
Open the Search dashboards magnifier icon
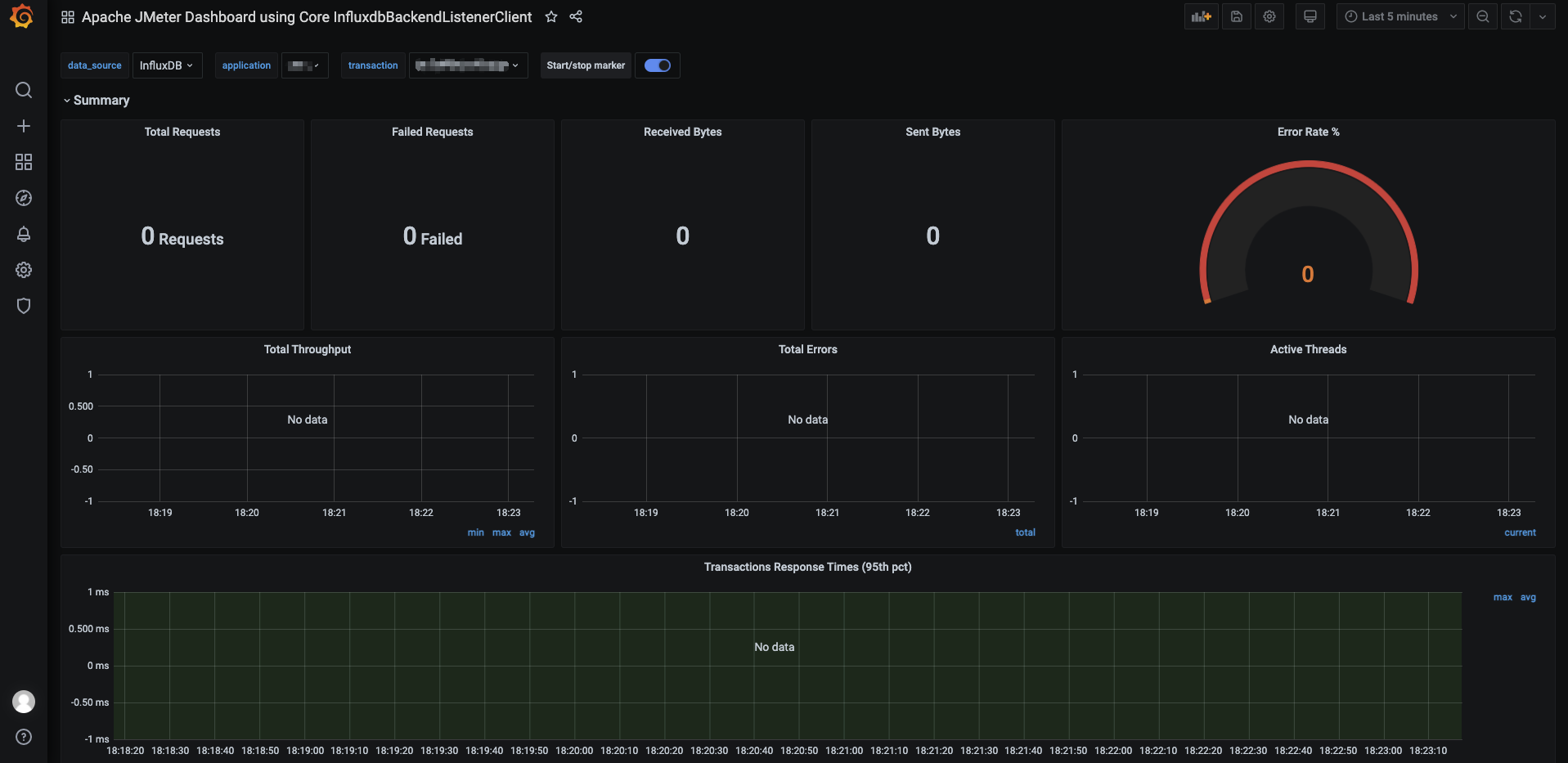click(24, 90)
